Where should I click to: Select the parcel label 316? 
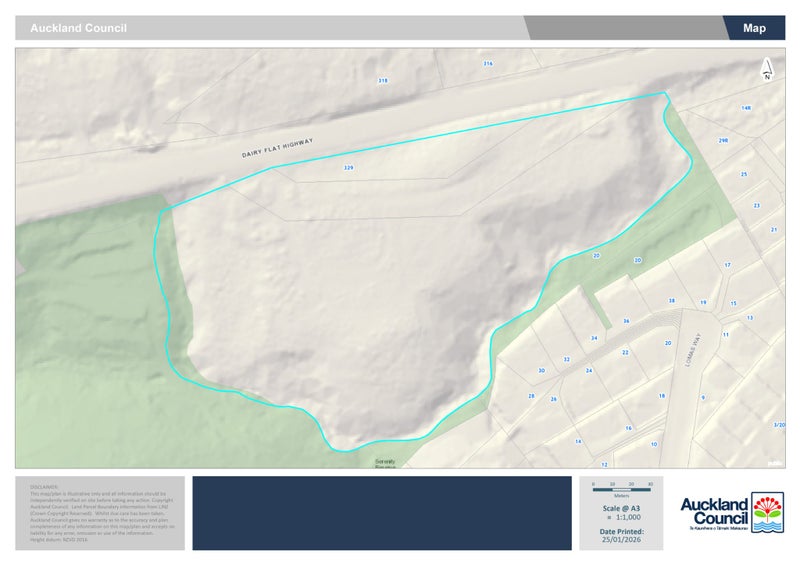pos(488,63)
